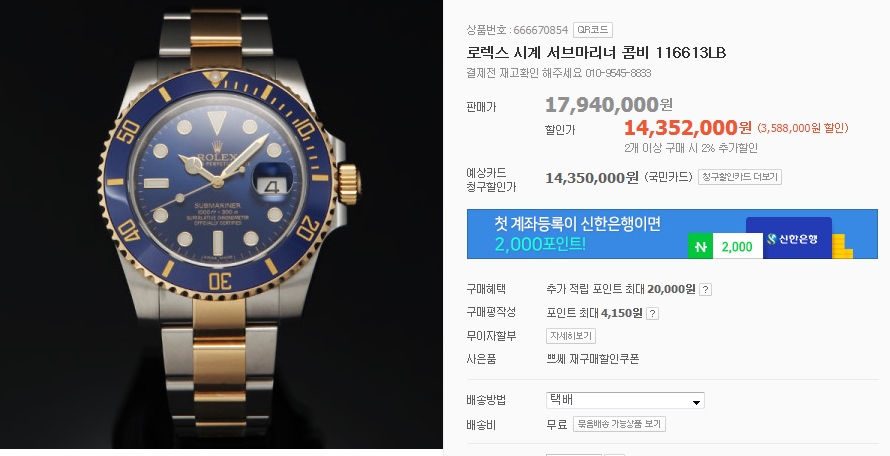Viewport: 890px width, 456px height.
Task: Open the 청구할인카드 더보기 button
Action: point(740,177)
